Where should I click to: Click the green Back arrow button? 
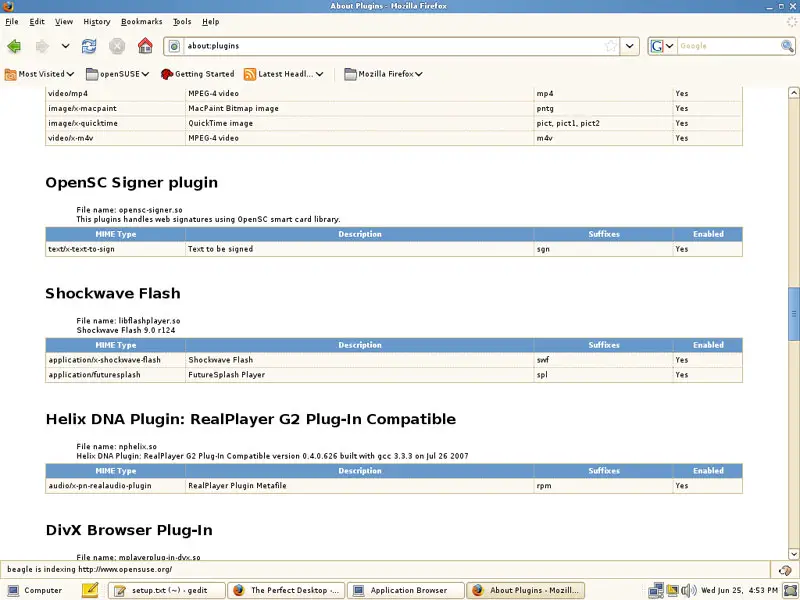click(14, 46)
